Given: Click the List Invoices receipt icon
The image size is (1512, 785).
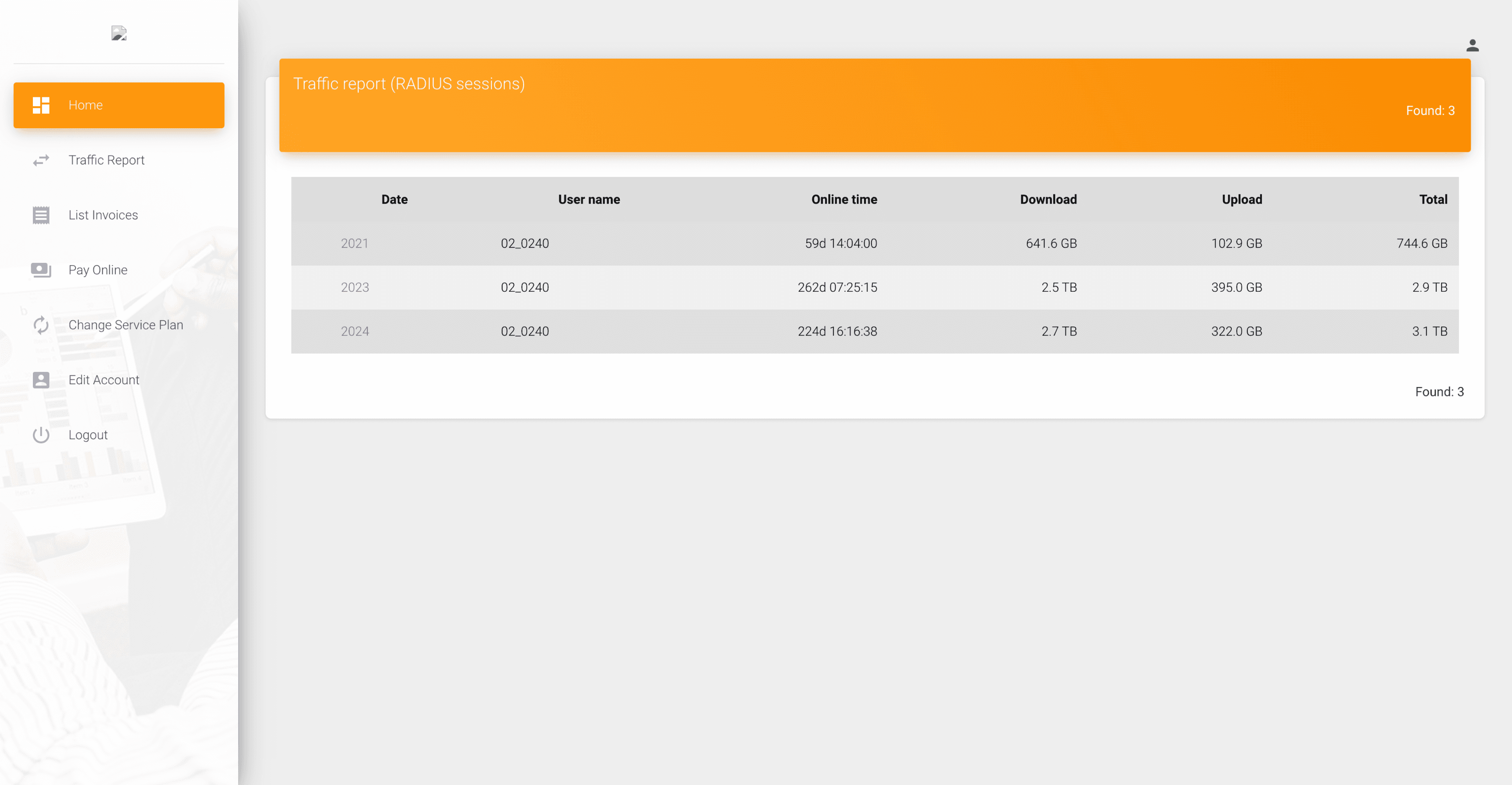Looking at the screenshot, I should coord(40,215).
